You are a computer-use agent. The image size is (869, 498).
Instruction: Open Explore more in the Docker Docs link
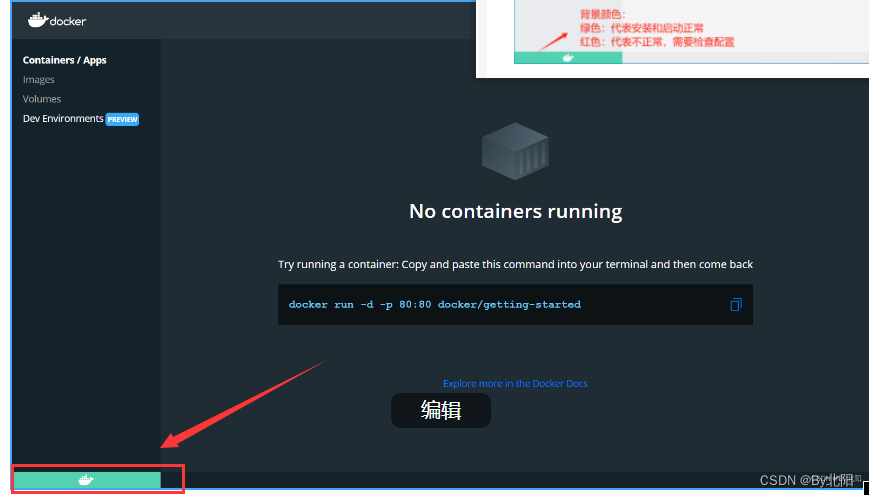[x=515, y=383]
